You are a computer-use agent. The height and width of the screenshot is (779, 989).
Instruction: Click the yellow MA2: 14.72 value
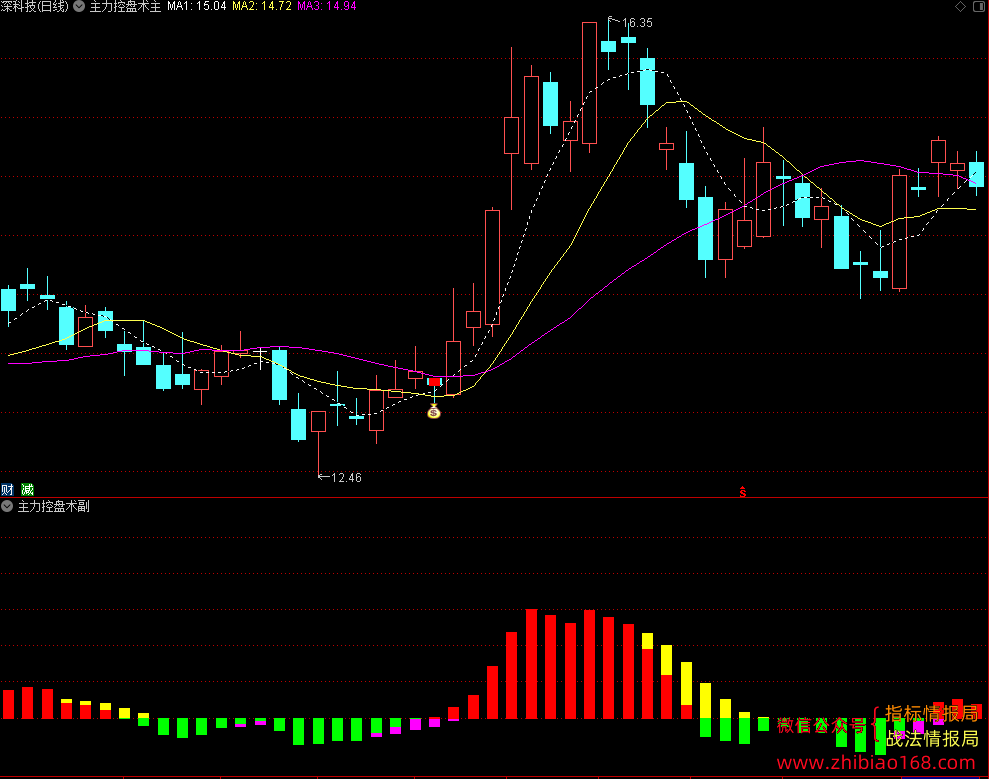pyautogui.click(x=262, y=6)
